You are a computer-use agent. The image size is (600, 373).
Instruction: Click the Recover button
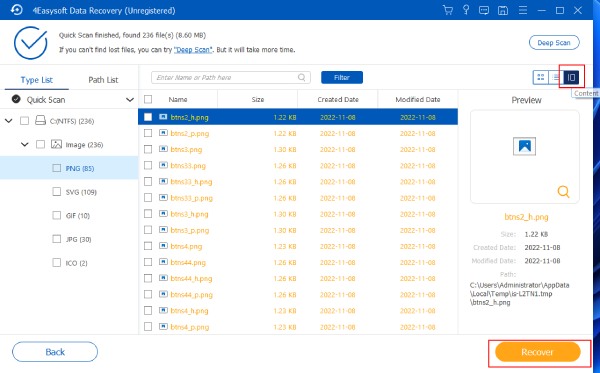(x=538, y=352)
